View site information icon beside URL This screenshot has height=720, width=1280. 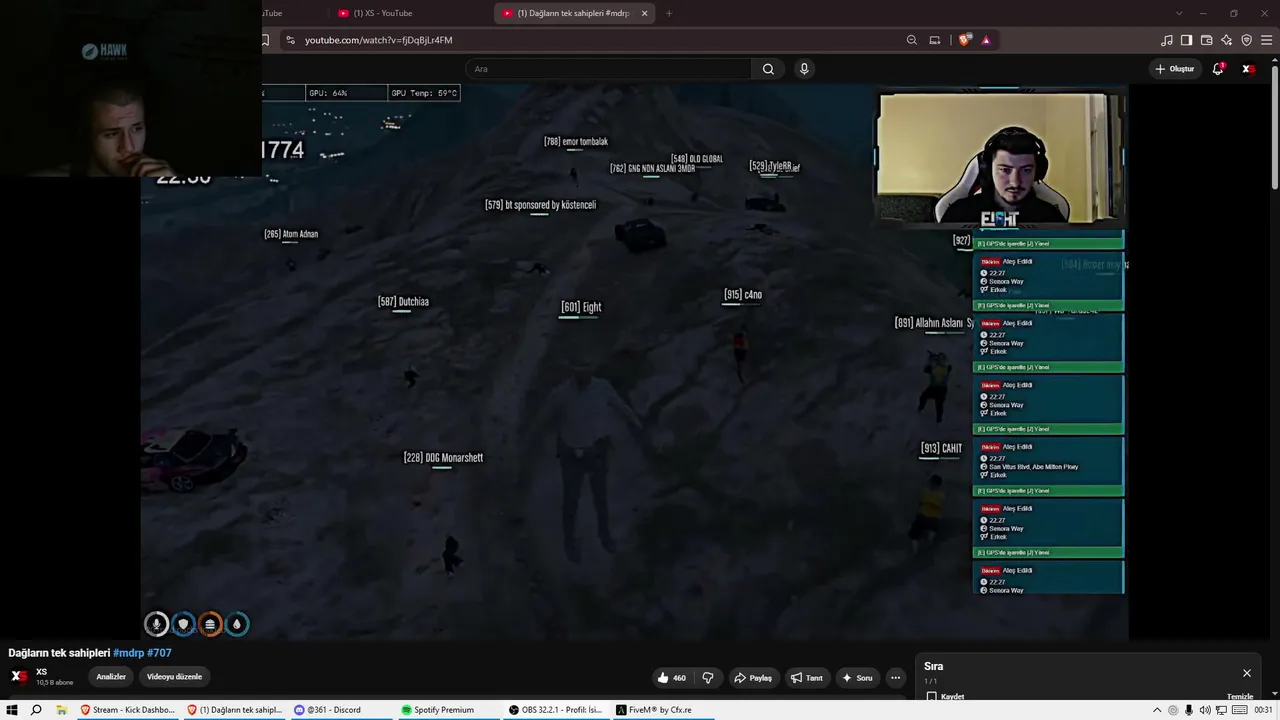point(290,40)
